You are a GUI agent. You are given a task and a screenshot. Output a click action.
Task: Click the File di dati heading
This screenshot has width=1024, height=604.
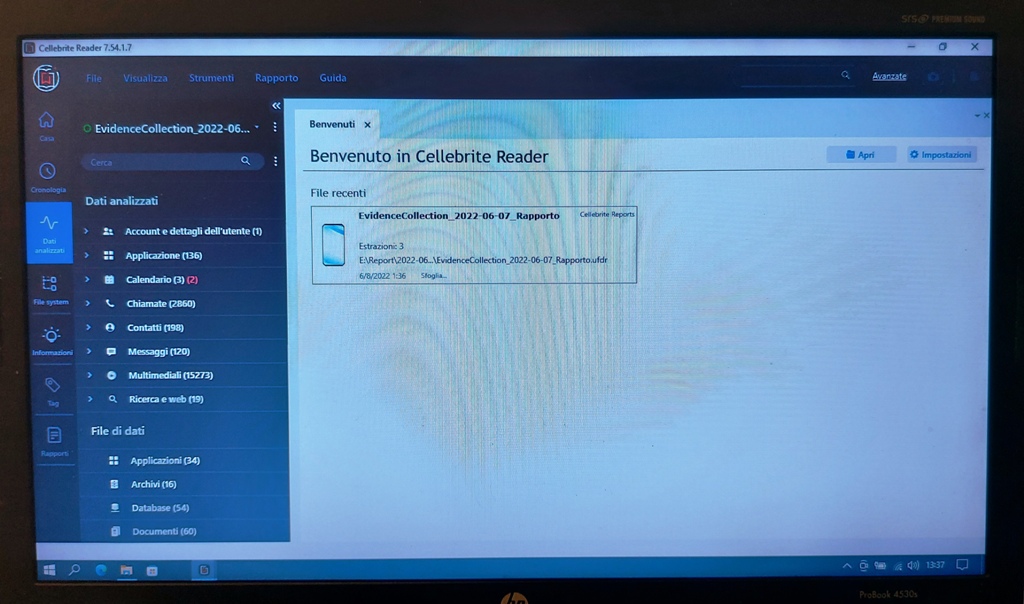click(118, 431)
